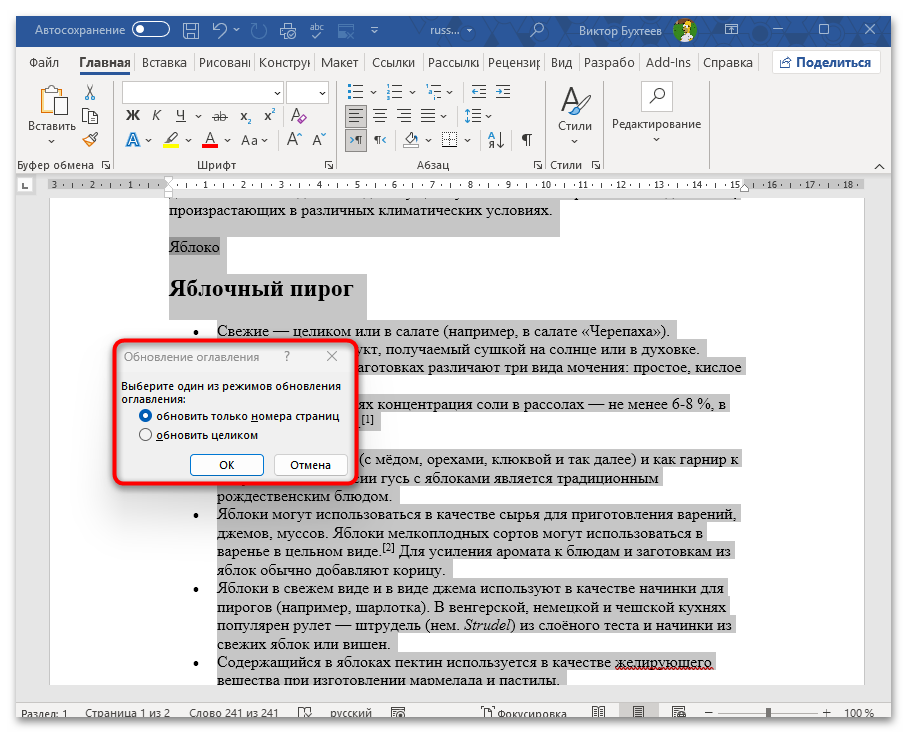Apply the red font color

pyautogui.click(x=210, y=140)
